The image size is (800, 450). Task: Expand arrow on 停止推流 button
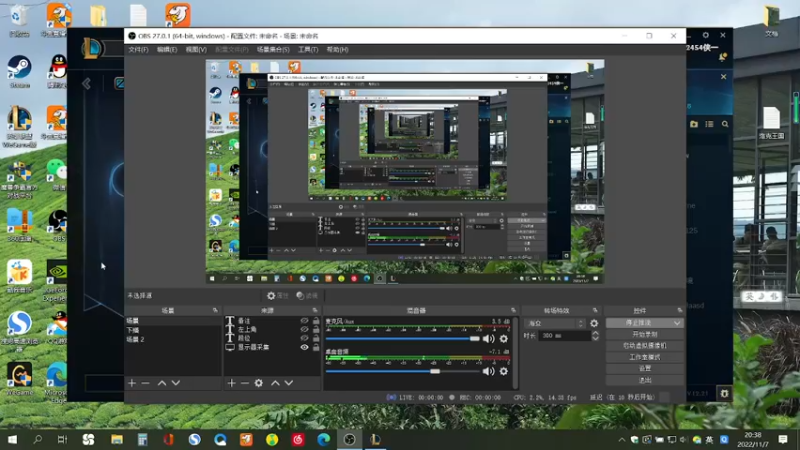(x=677, y=323)
